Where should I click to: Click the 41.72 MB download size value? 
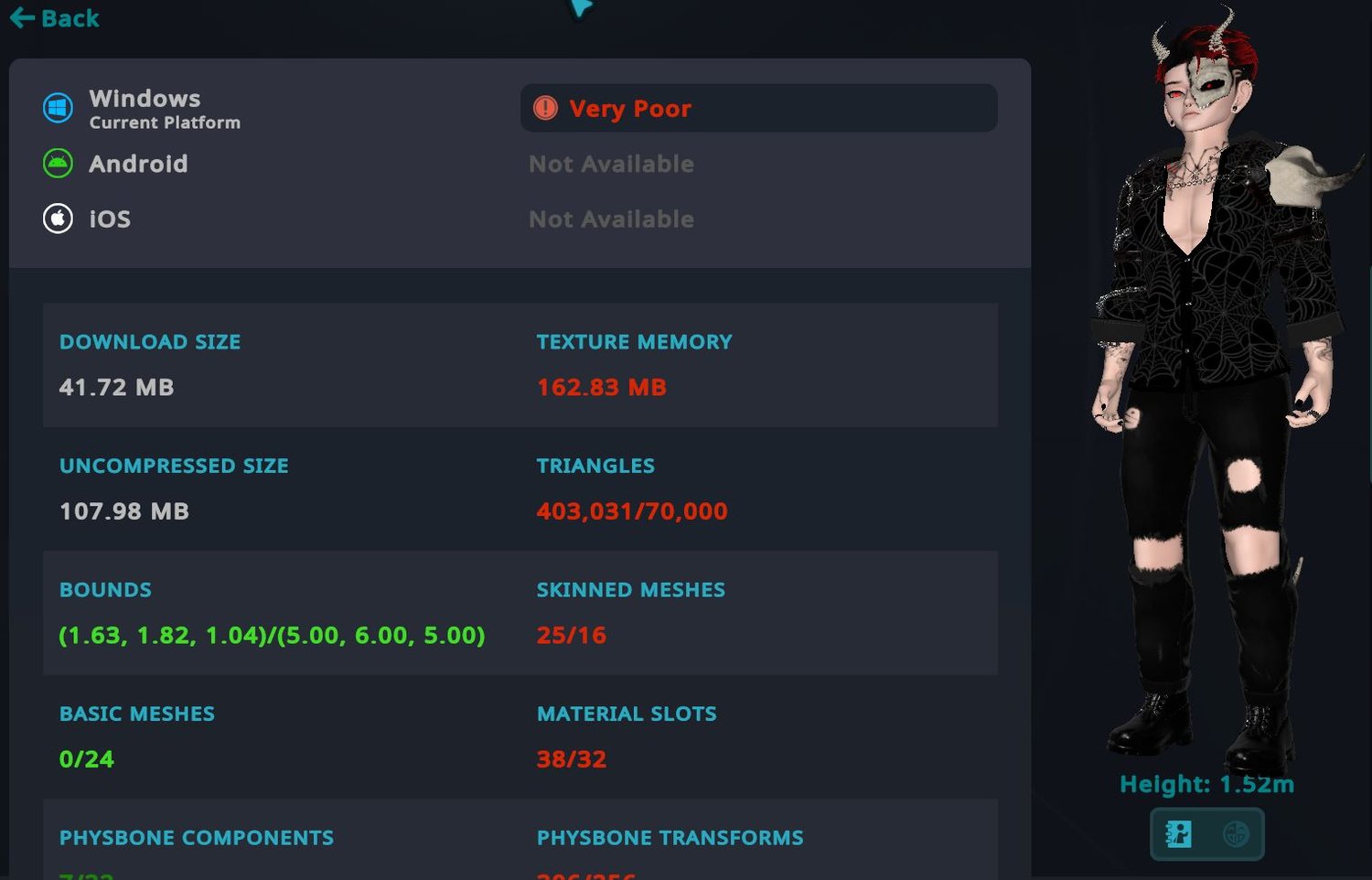116,387
